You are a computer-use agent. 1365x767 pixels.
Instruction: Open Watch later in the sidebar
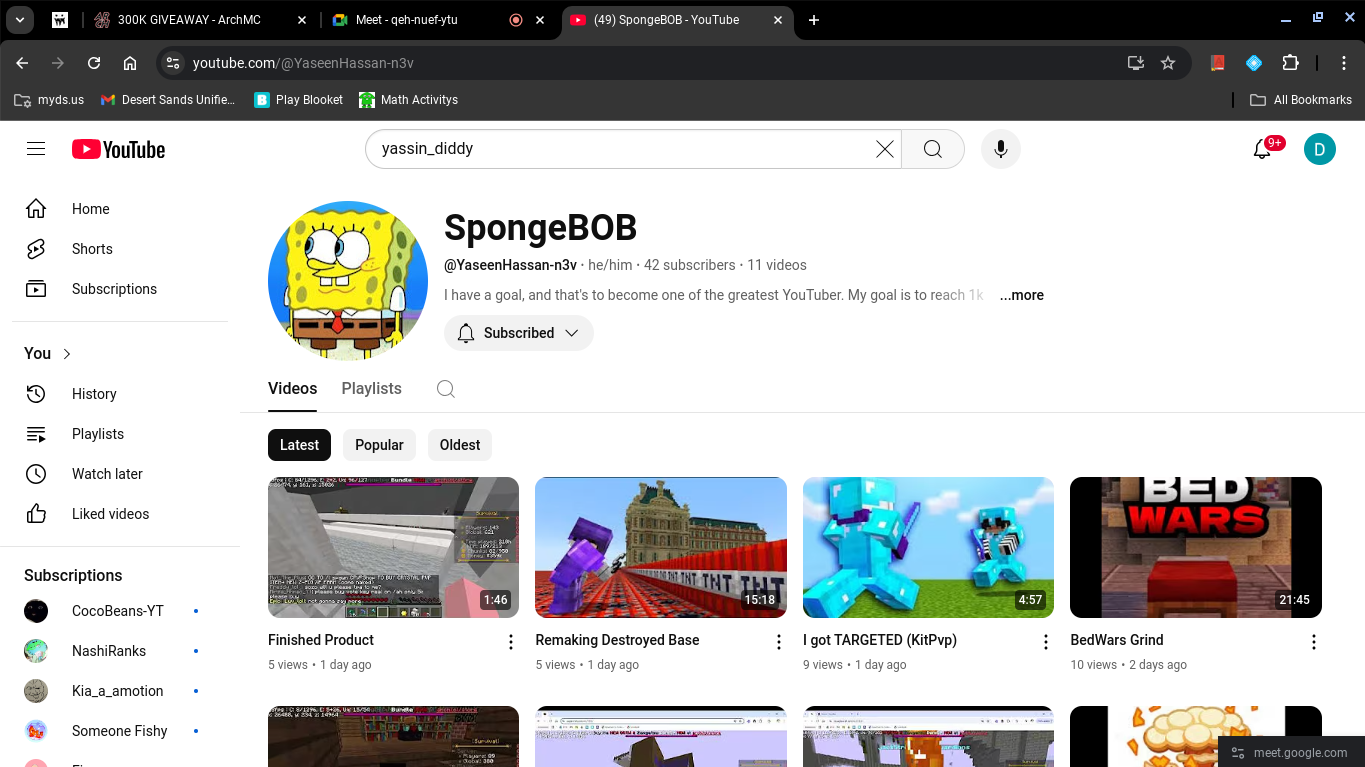(x=120, y=474)
